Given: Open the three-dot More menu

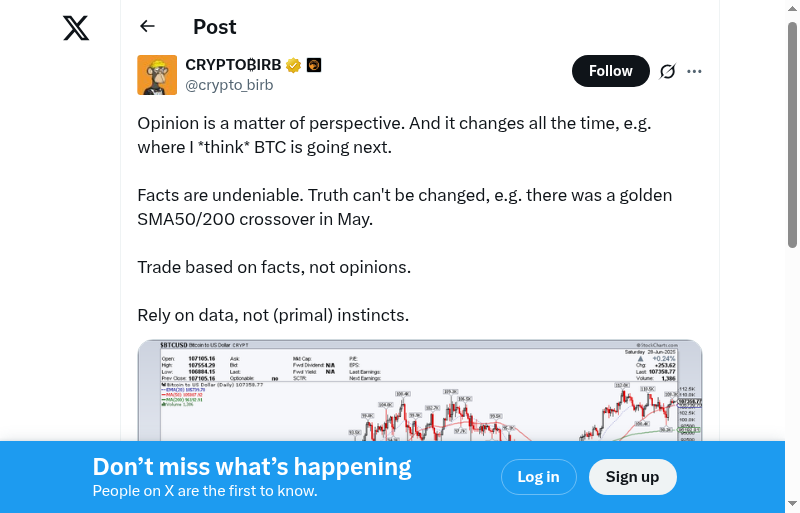Looking at the screenshot, I should click(695, 71).
